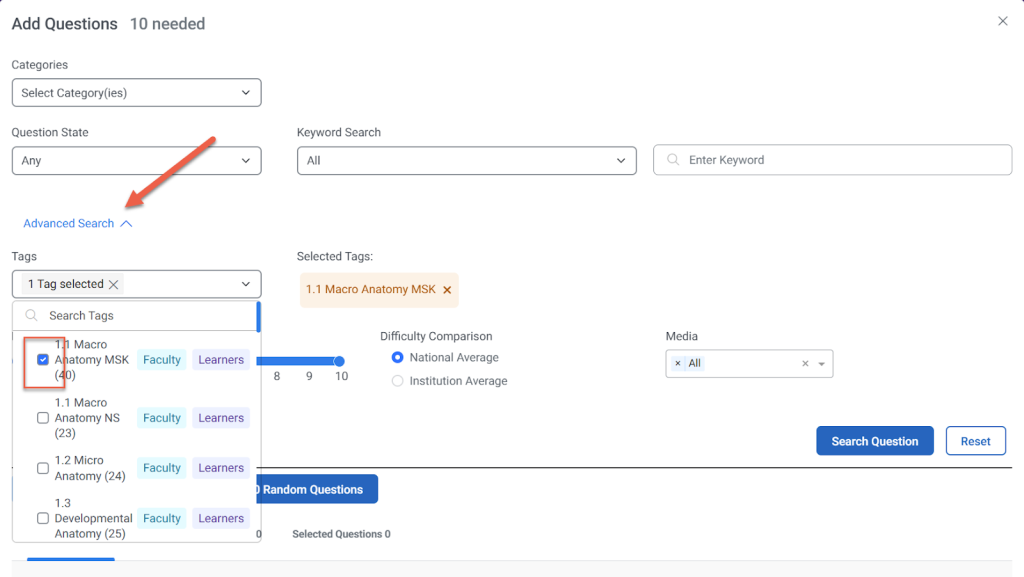Uncheck the 1.1 Macro Anatomy MSK checkbox
This screenshot has height=577, width=1024.
pos(43,360)
